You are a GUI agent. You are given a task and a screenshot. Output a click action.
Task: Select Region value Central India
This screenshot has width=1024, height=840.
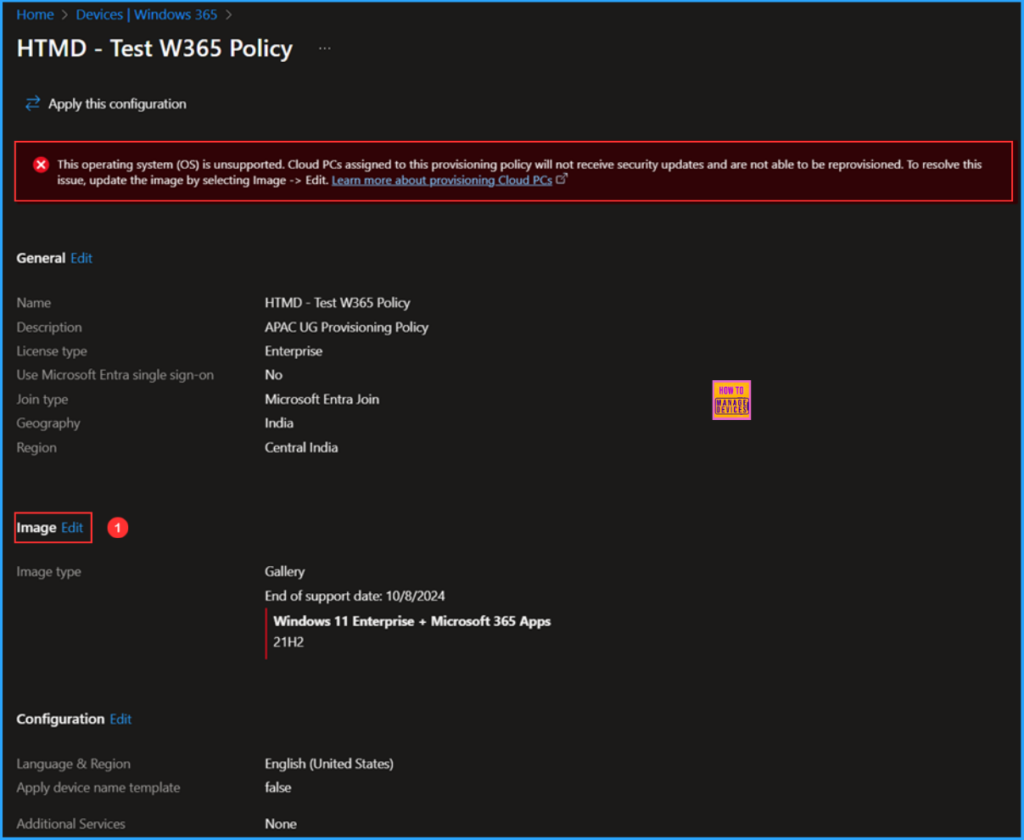[301, 447]
